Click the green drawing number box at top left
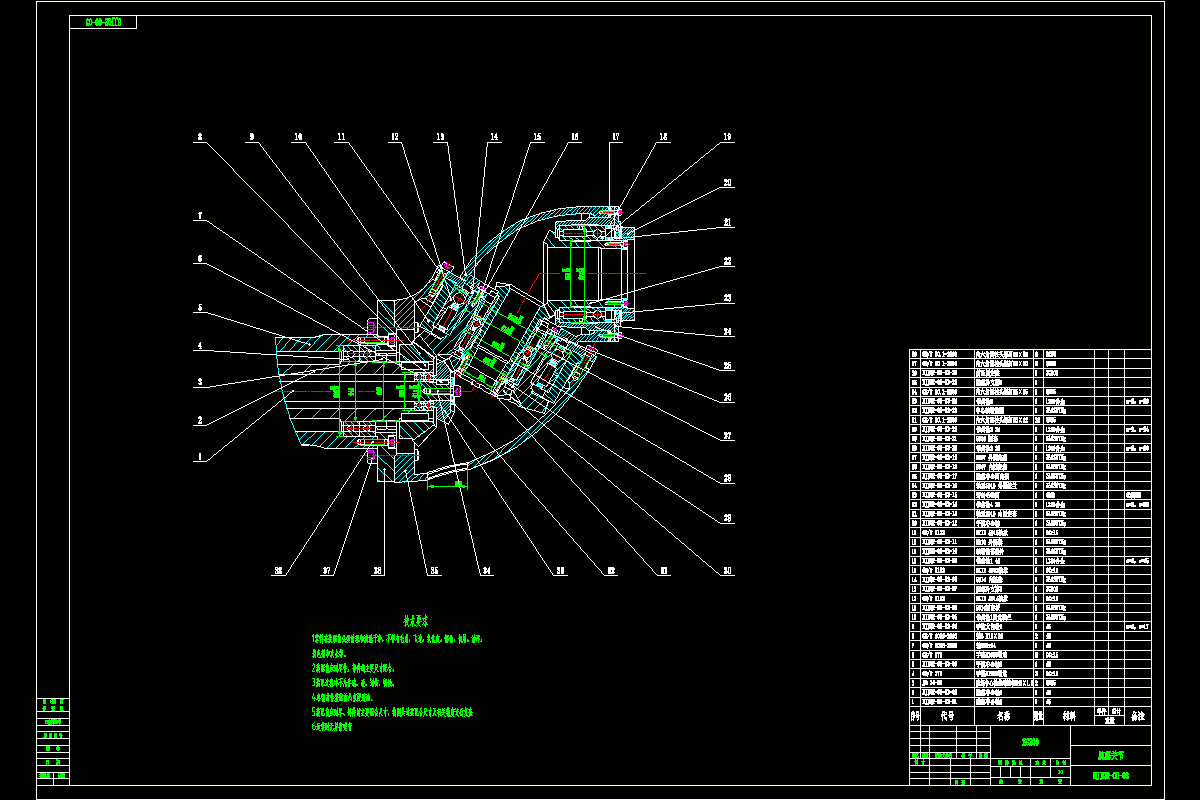The image size is (1200, 800). [103, 22]
